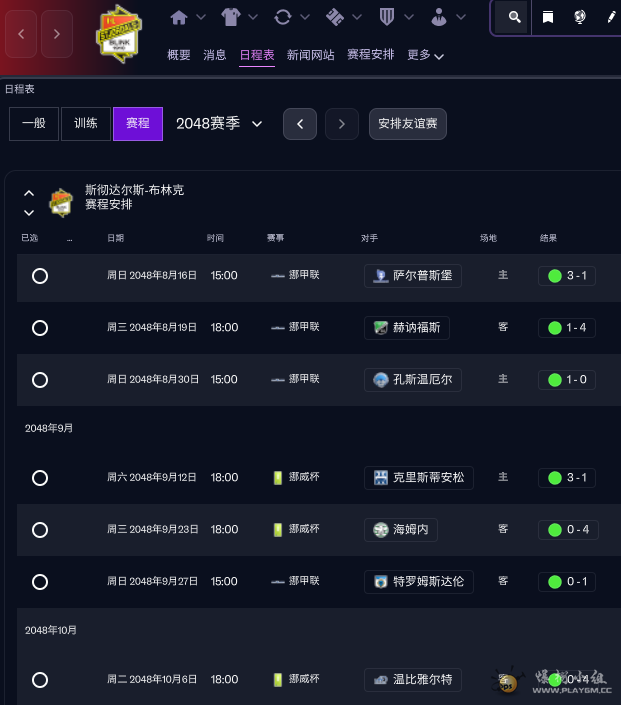Screen dimensions: 621x705
Task: Click the circular arrows transfers icon
Action: coord(282,18)
